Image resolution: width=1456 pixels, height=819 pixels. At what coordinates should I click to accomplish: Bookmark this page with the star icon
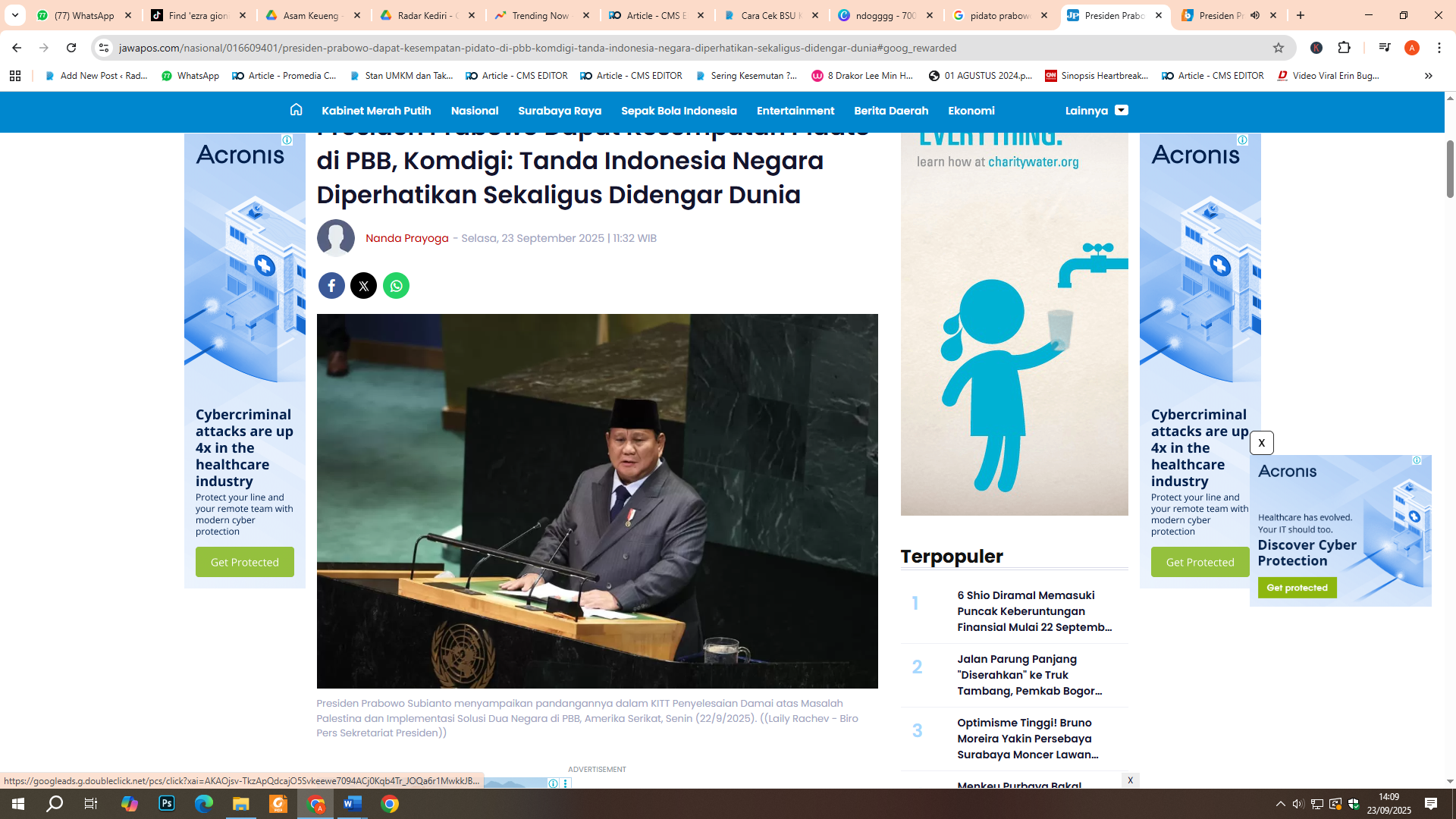point(1279,47)
